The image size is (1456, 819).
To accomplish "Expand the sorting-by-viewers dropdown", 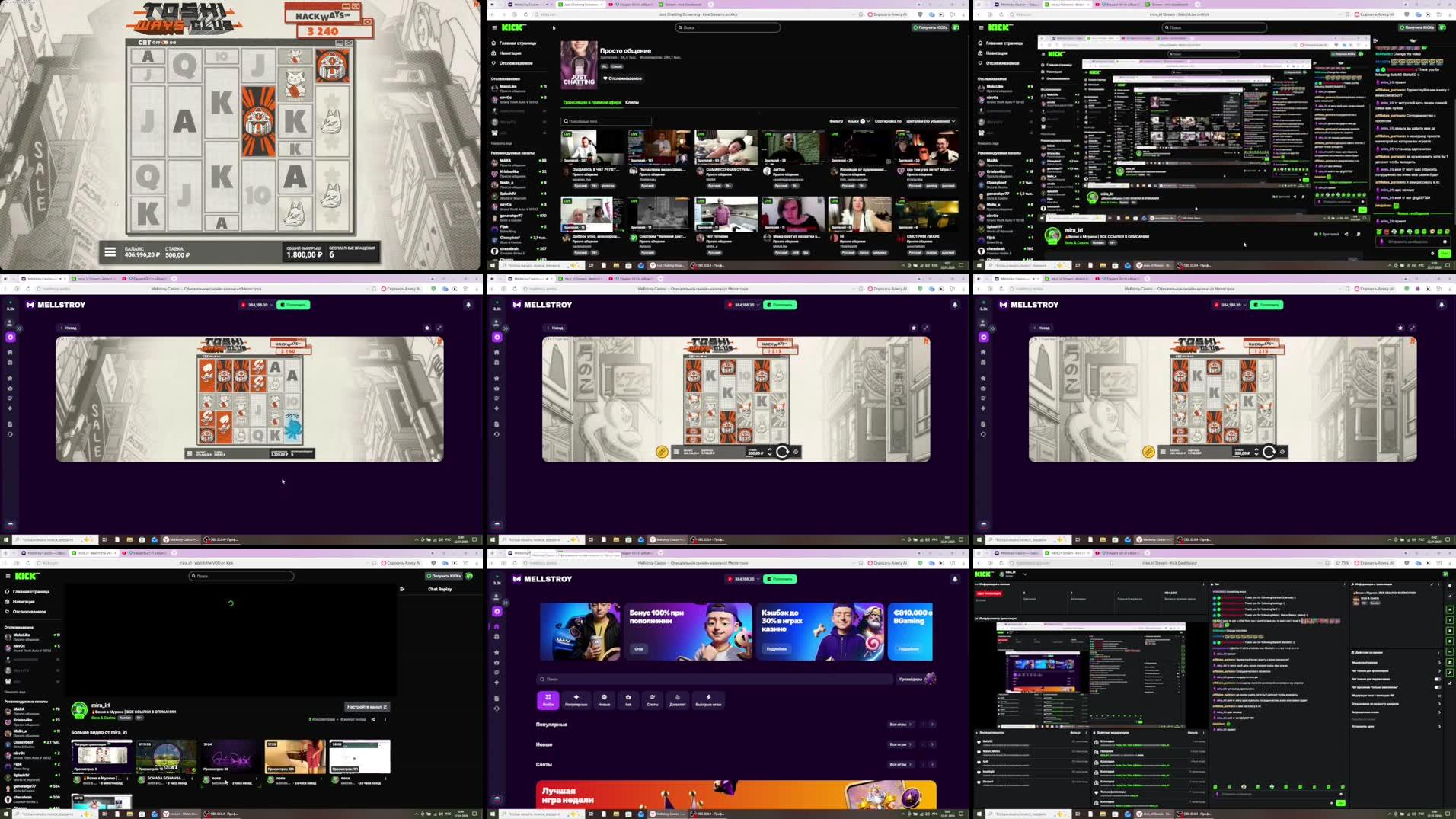I will [x=931, y=120].
